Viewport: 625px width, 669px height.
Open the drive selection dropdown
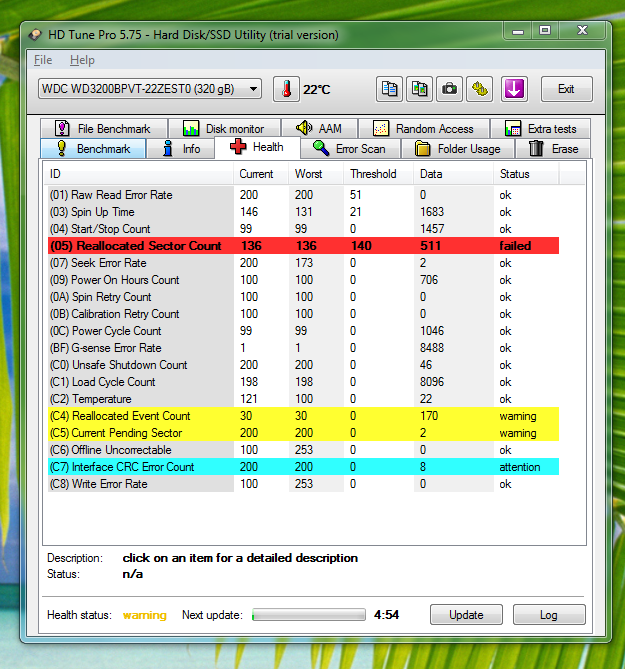point(150,89)
